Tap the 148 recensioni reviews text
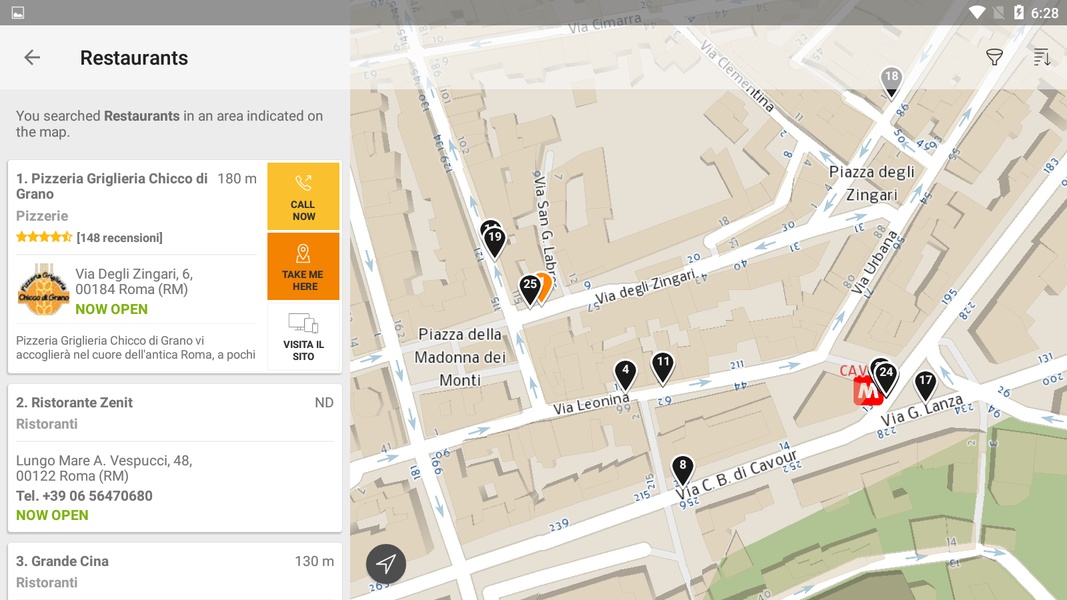Viewport: 1067px width, 600px height. click(120, 237)
